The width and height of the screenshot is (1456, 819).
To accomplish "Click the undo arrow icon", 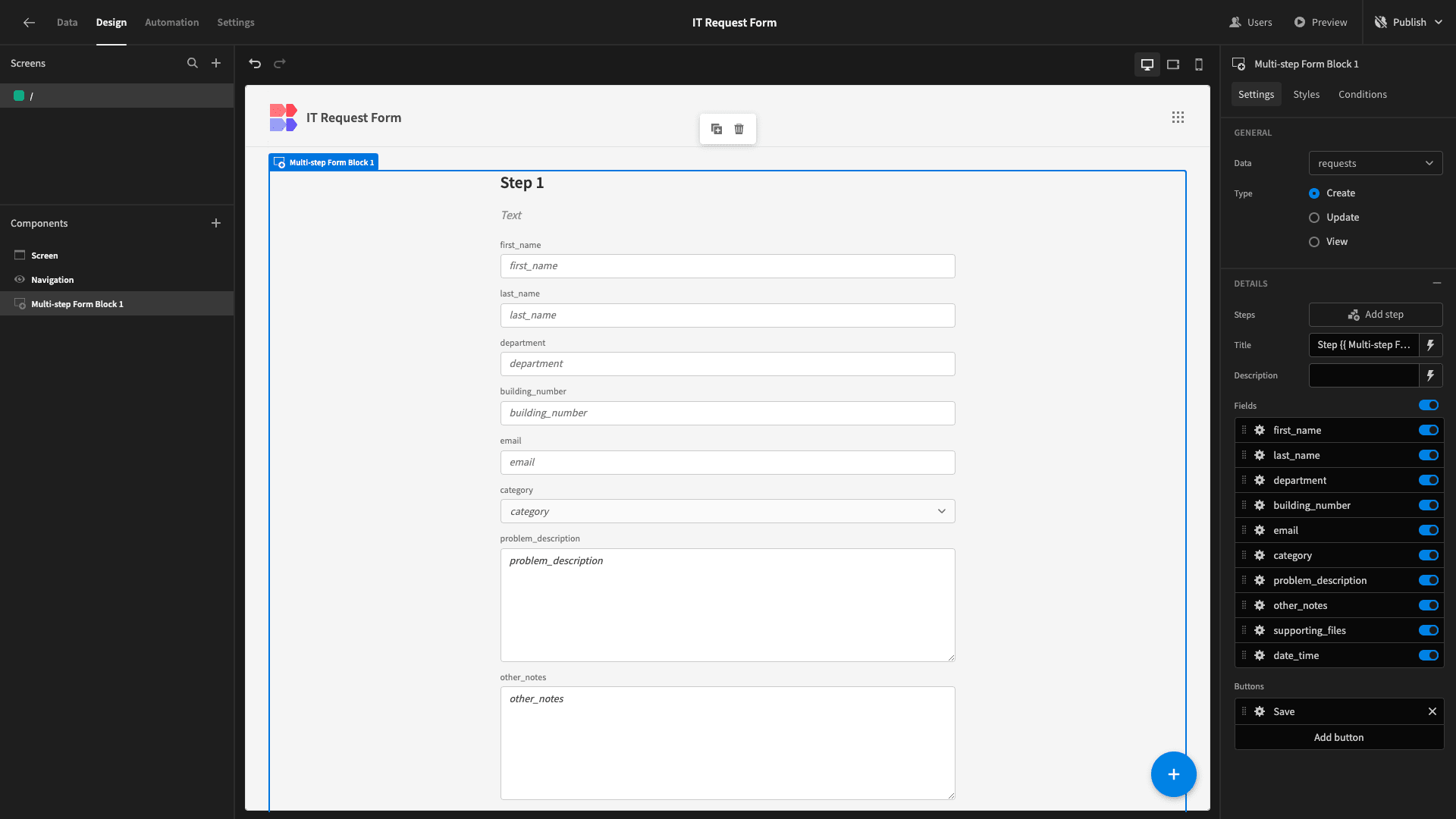I will pyautogui.click(x=256, y=63).
